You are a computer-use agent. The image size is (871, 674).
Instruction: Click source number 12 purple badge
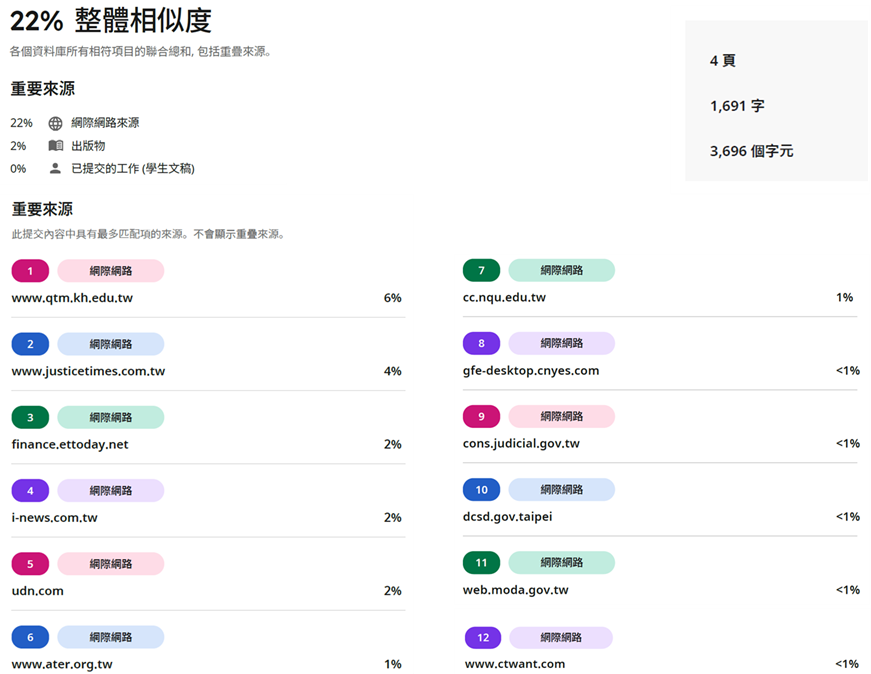point(483,638)
